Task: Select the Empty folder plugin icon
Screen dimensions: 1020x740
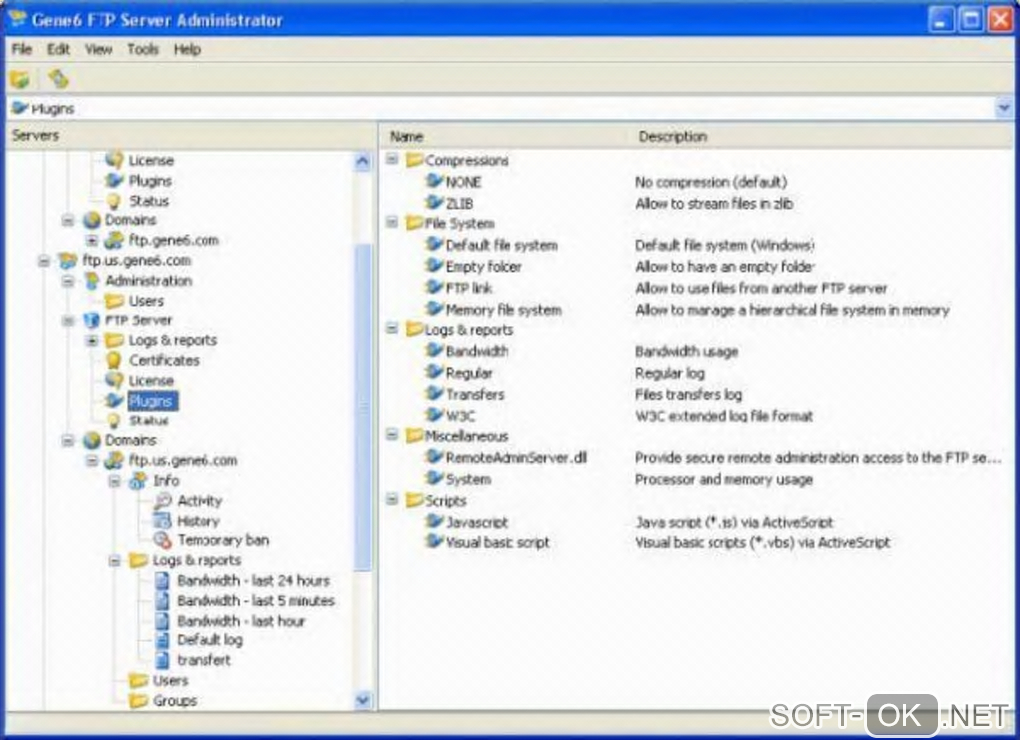Action: click(434, 266)
